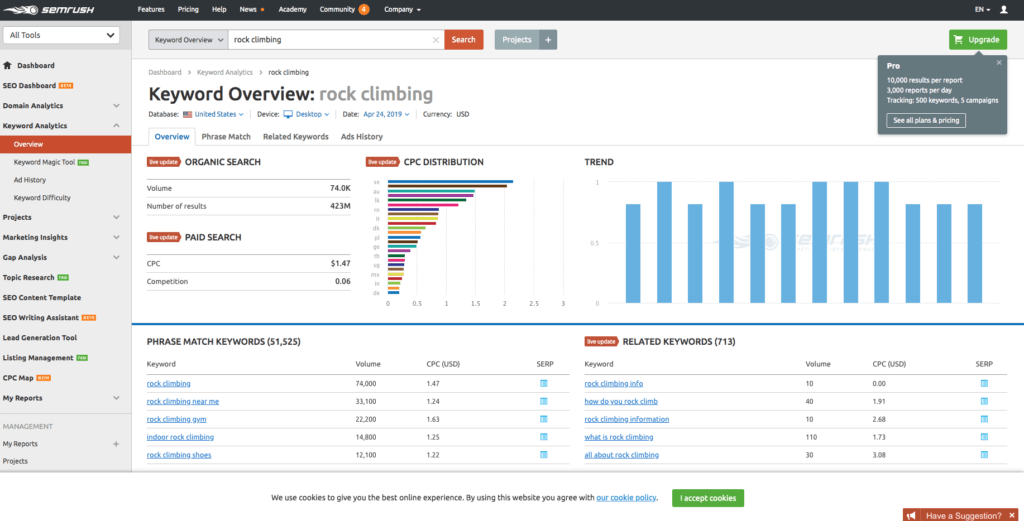Switch to the Related Keywords tab
This screenshot has width=1024, height=521.
(296, 136)
